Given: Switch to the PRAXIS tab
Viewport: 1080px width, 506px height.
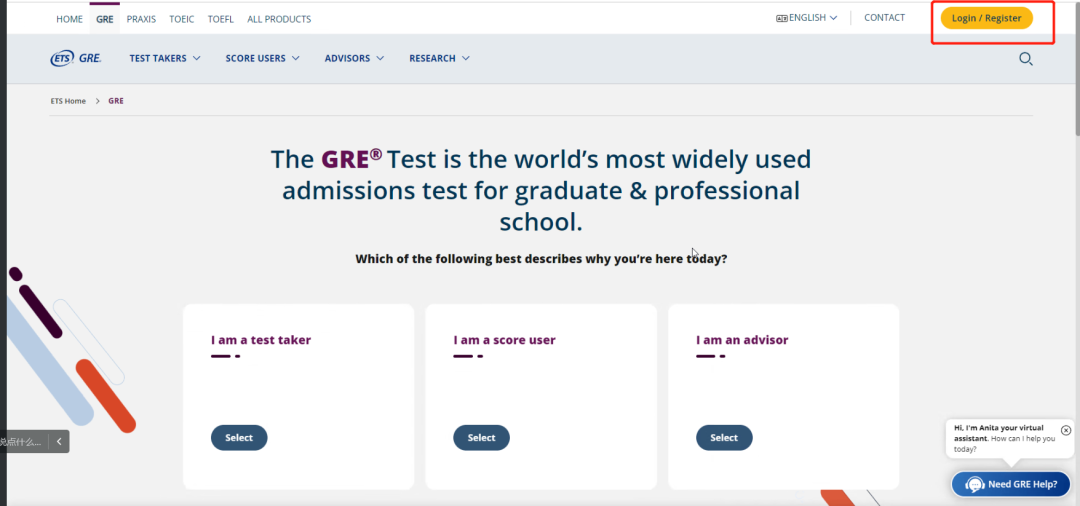Looking at the screenshot, I should click(141, 19).
